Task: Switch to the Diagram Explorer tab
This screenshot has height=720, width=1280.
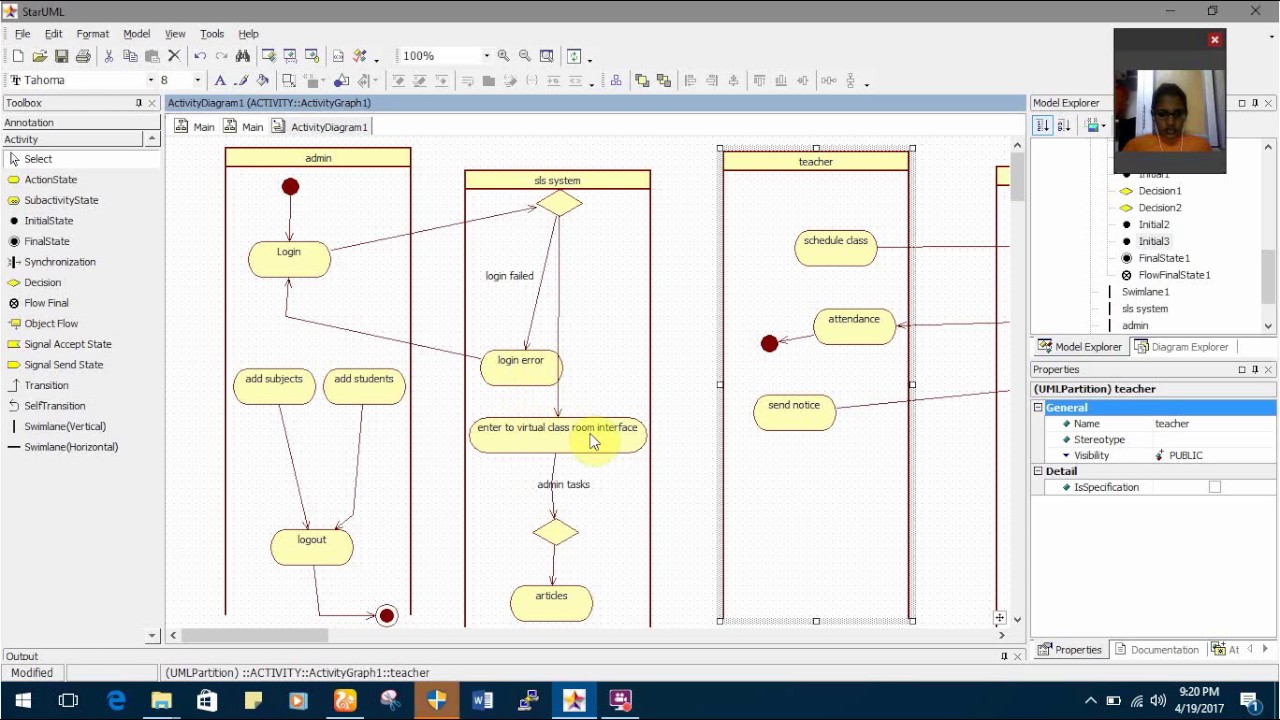Action: (1181, 347)
